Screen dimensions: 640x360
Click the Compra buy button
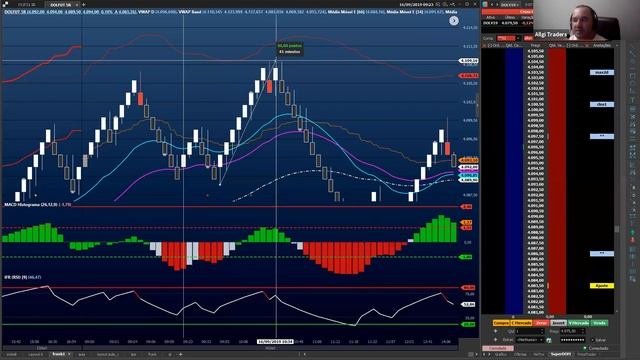[x=500, y=323]
